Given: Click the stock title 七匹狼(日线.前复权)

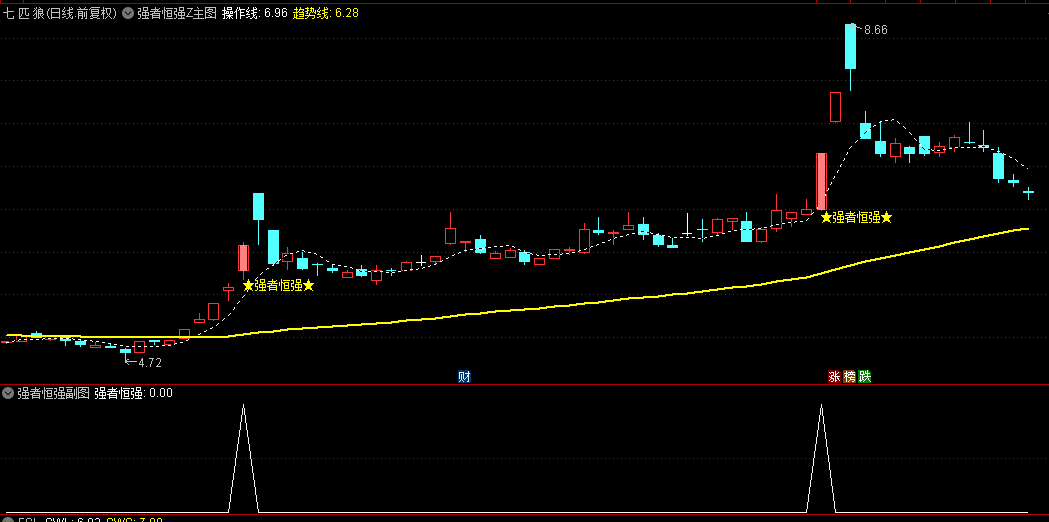Looking at the screenshot, I should pos(60,13).
